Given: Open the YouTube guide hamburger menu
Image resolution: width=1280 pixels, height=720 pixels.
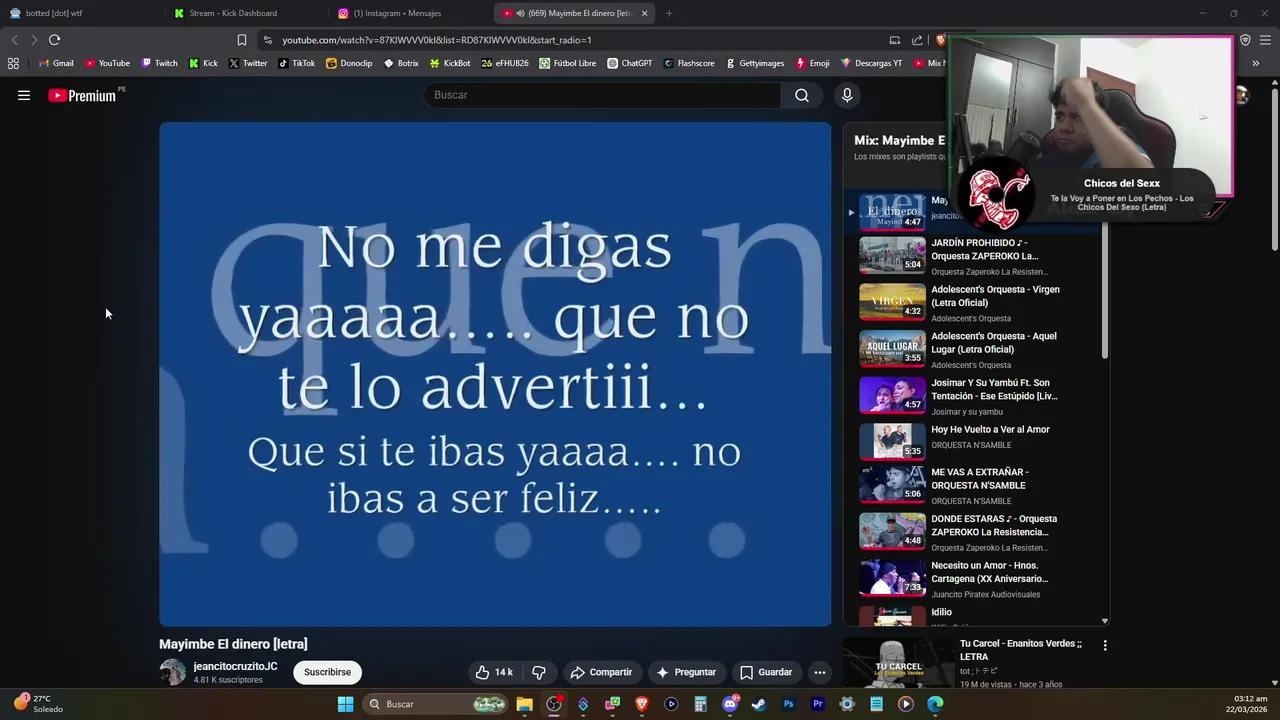Looking at the screenshot, I should tap(24, 95).
